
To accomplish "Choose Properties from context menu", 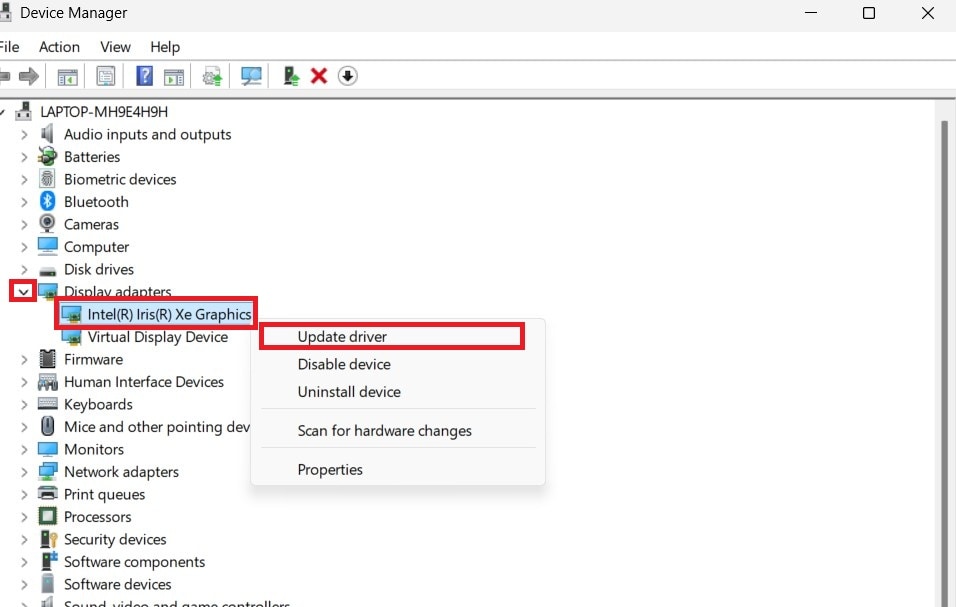I will click(x=398, y=469).
